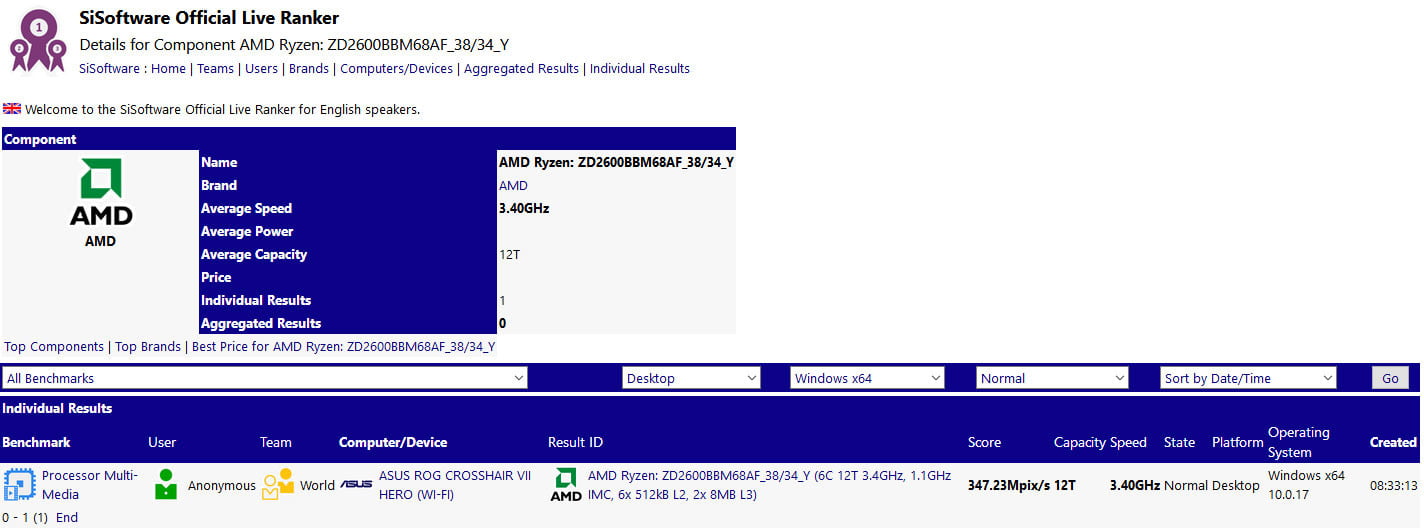The width and height of the screenshot is (1424, 530).
Task: Expand the Desktop platform dropdown
Action: pos(691,378)
